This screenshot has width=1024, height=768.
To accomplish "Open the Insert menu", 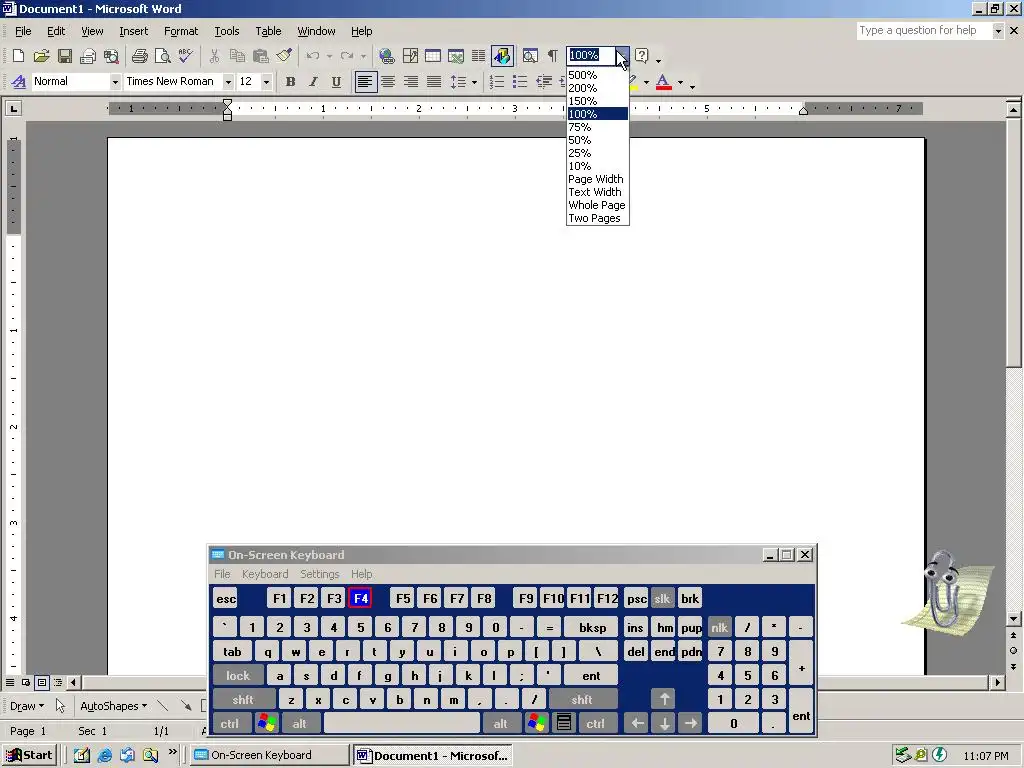I will (x=133, y=31).
